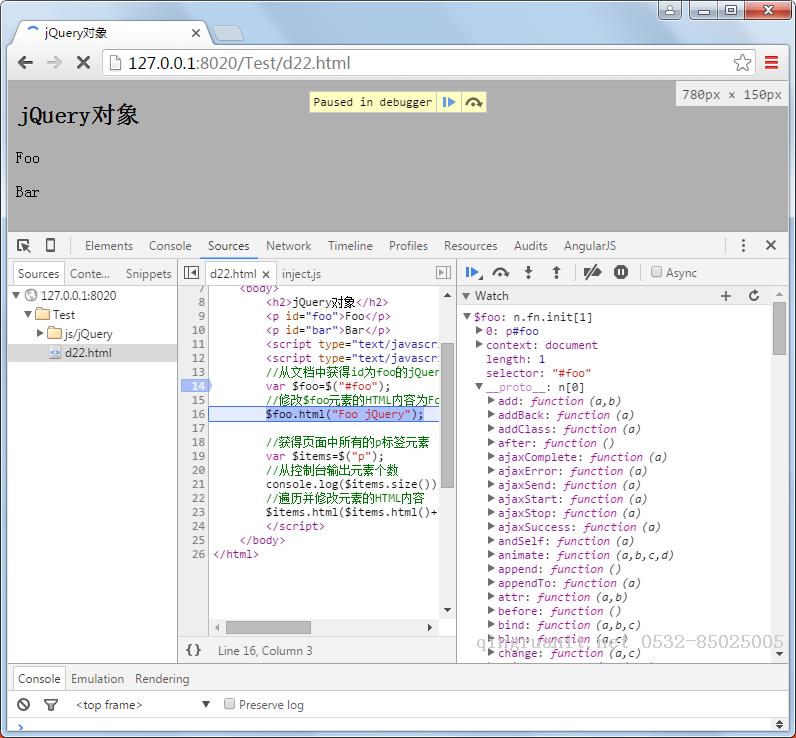This screenshot has height=738, width=796.
Task: Resume script execution in debugger toolbar
Action: (473, 272)
